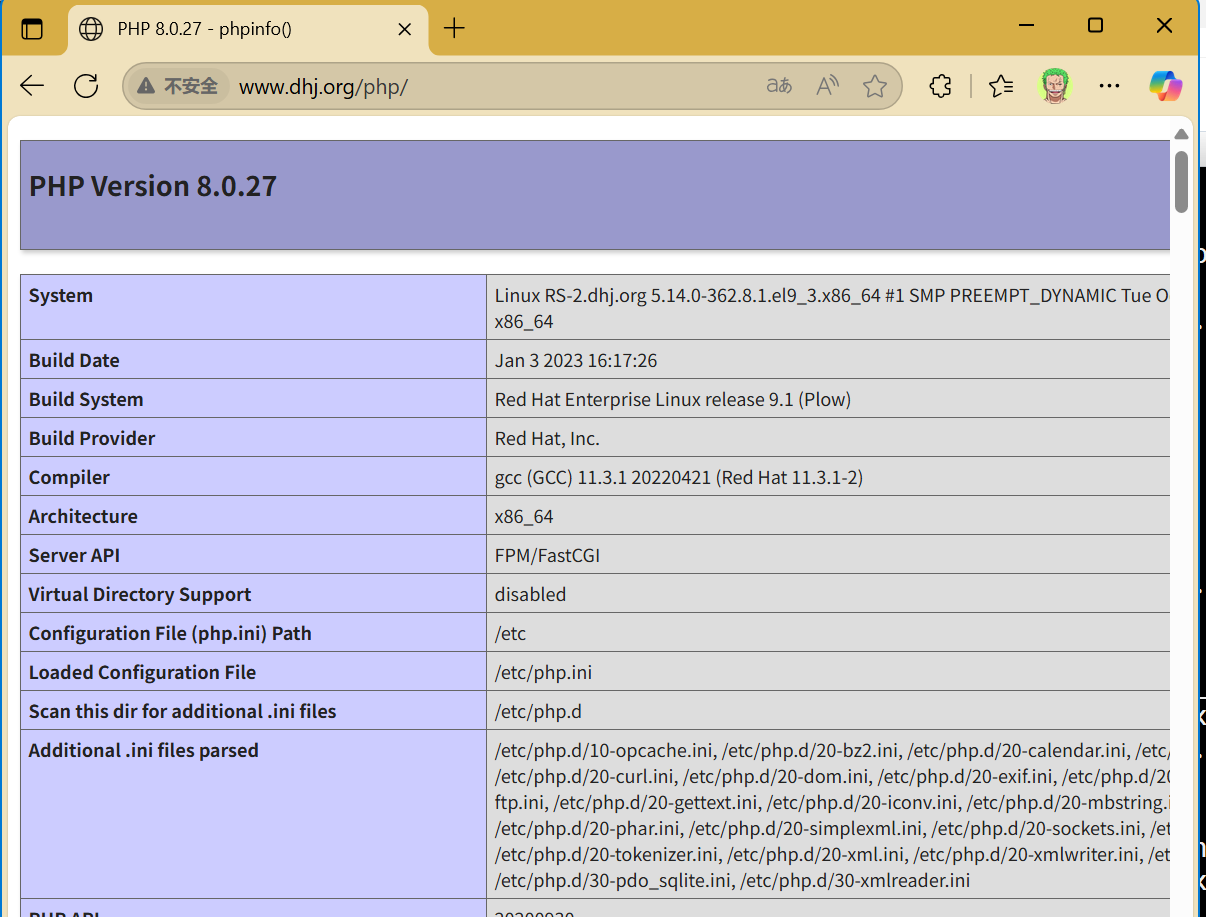Start Read aloud from address bar
Viewport: 1206px width, 917px height.
[x=827, y=86]
